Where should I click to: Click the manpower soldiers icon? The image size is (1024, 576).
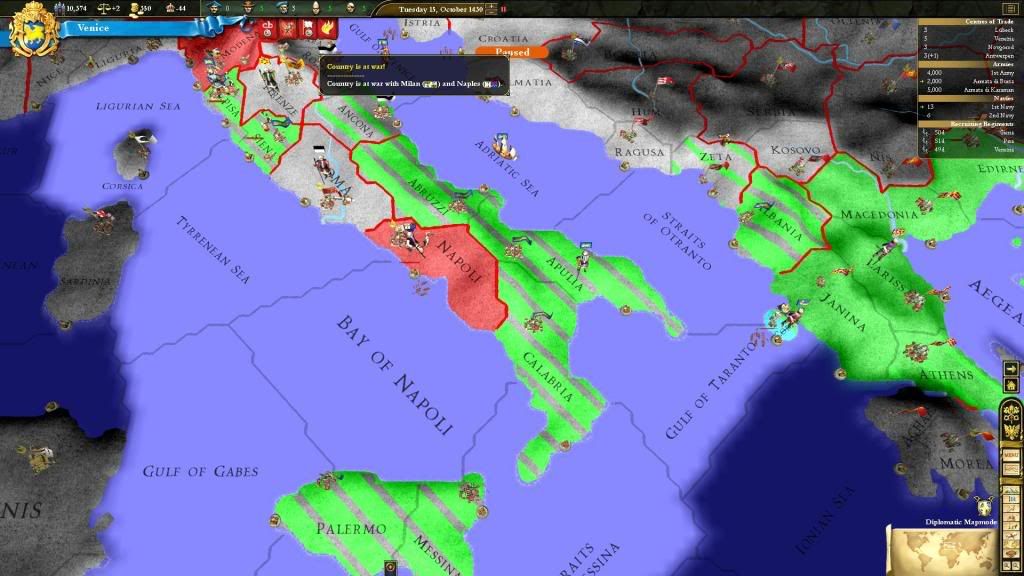58,9
